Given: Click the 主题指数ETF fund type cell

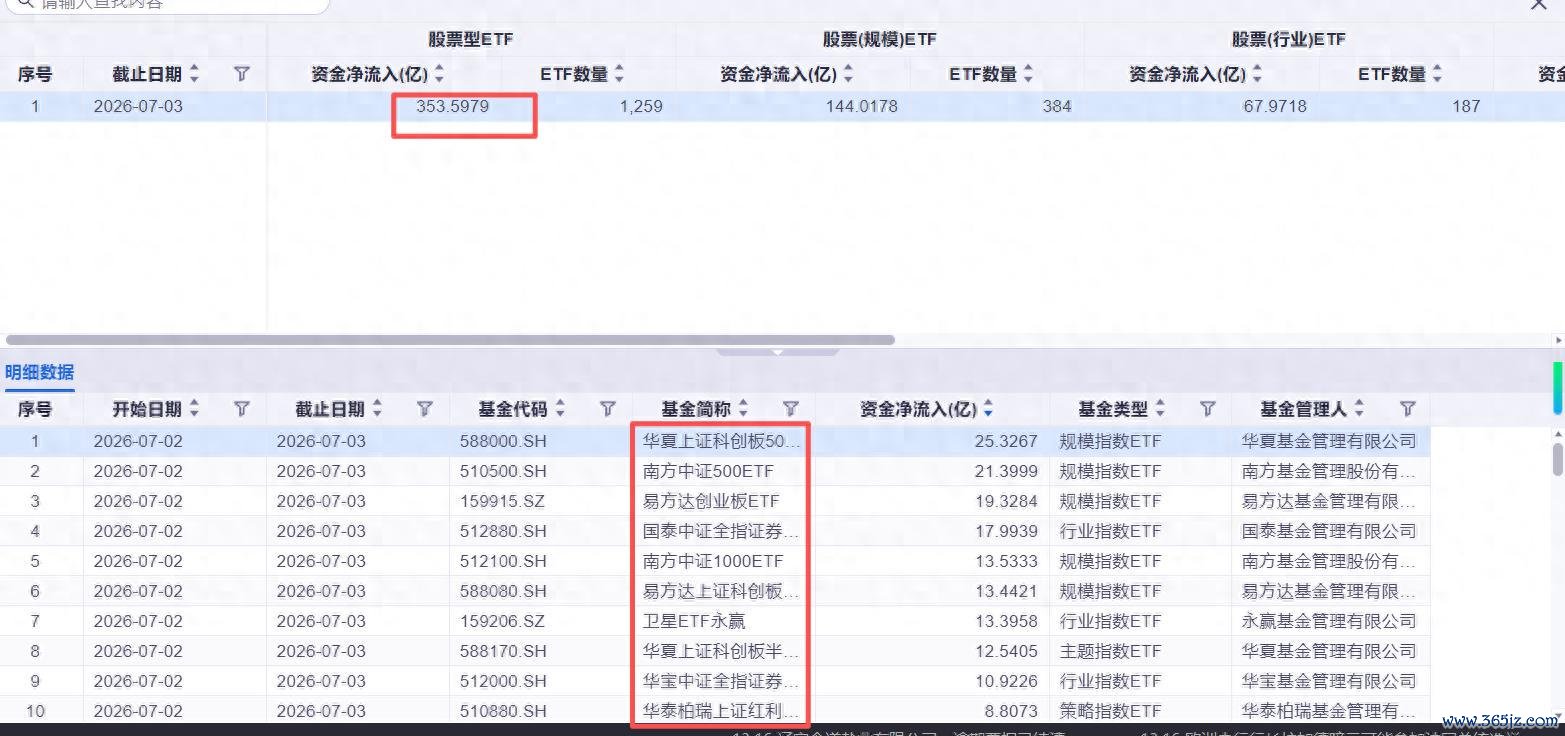Looking at the screenshot, I should [x=1110, y=651].
